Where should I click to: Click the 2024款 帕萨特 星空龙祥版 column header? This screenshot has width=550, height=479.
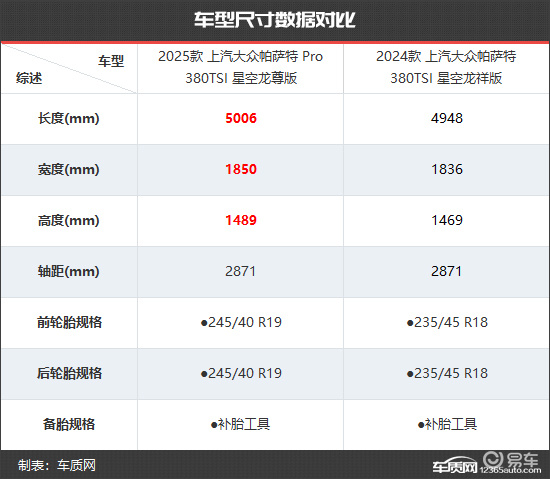446,67
